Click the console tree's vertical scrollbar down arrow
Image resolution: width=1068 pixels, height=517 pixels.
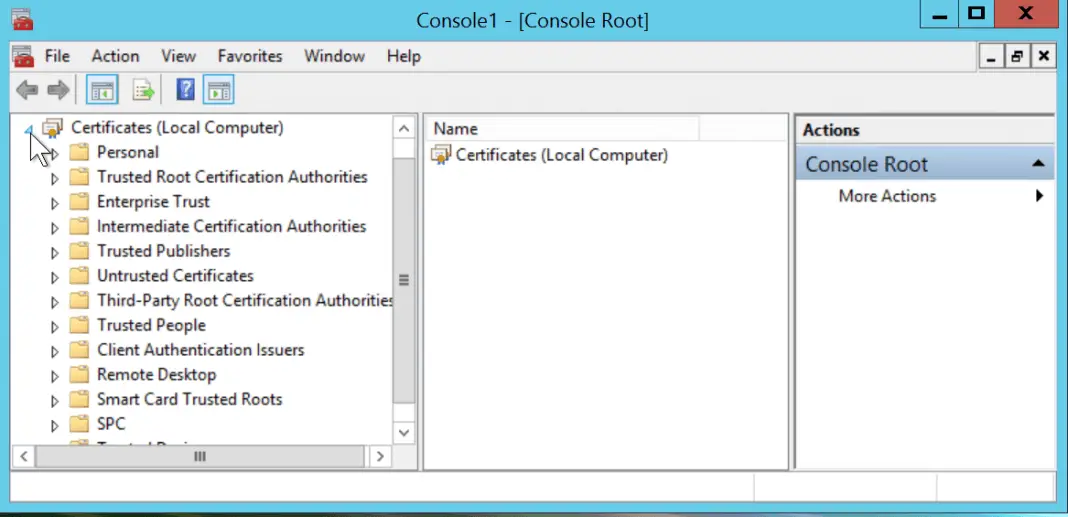tap(404, 432)
